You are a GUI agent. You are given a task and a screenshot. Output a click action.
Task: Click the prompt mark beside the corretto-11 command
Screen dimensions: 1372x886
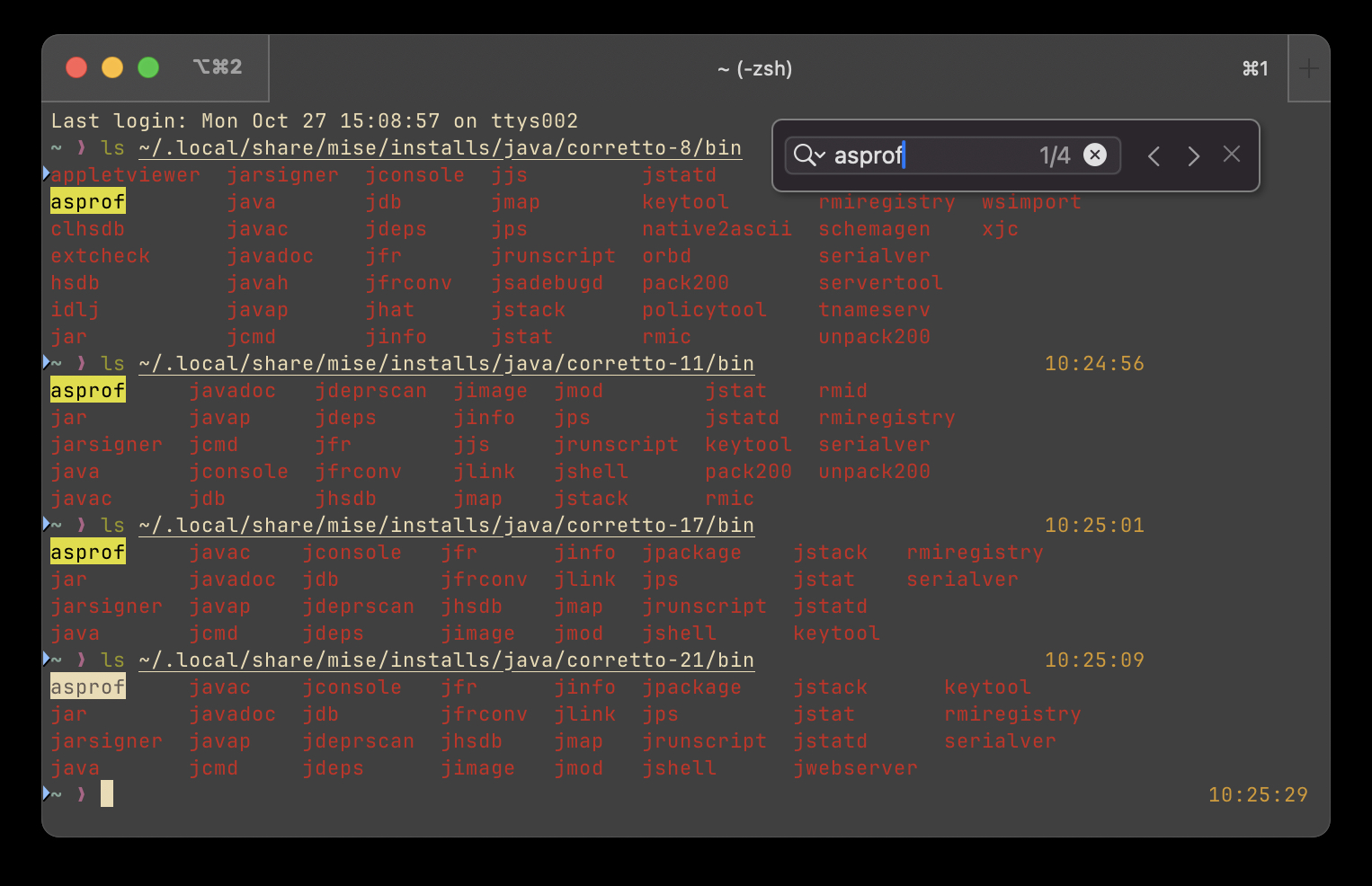point(47,362)
